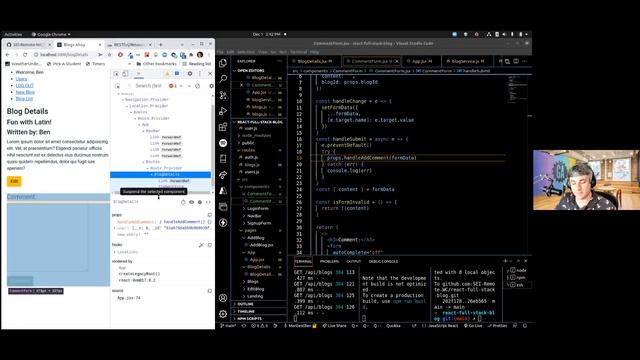Open the DEBUG CONSOLE panel tab
This screenshot has height=360, width=640.
coord(383,261)
